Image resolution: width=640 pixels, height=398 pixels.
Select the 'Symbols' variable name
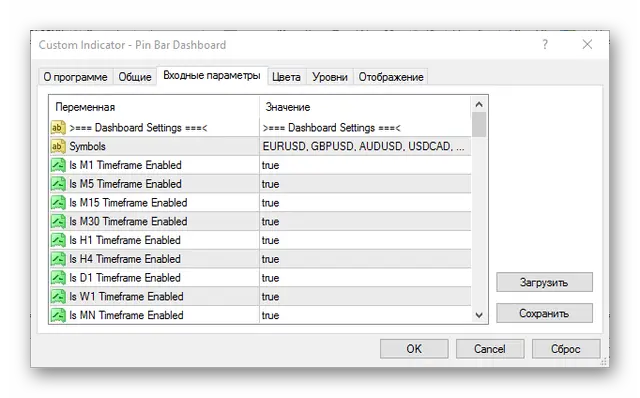click(87, 146)
